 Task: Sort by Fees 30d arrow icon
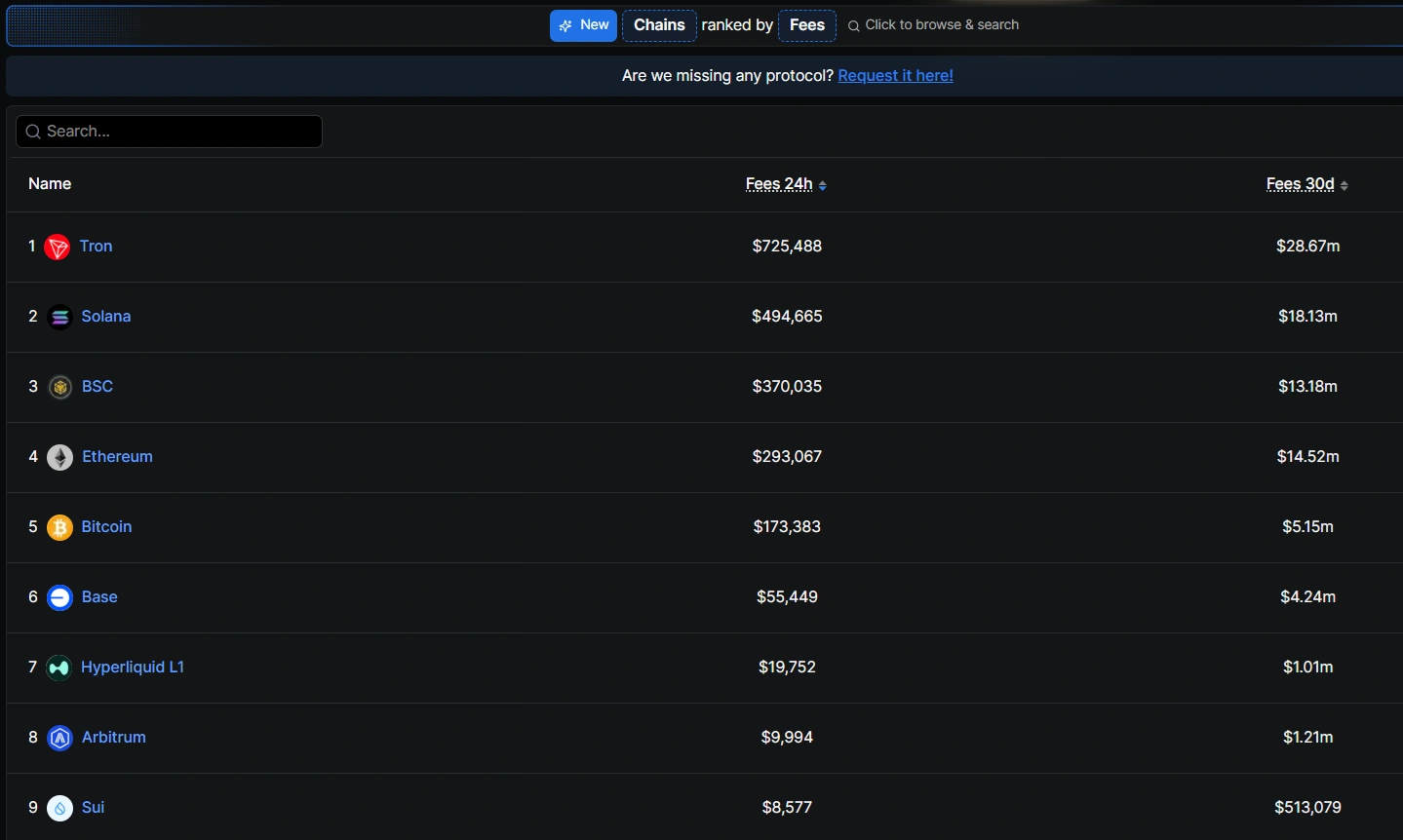1345,185
